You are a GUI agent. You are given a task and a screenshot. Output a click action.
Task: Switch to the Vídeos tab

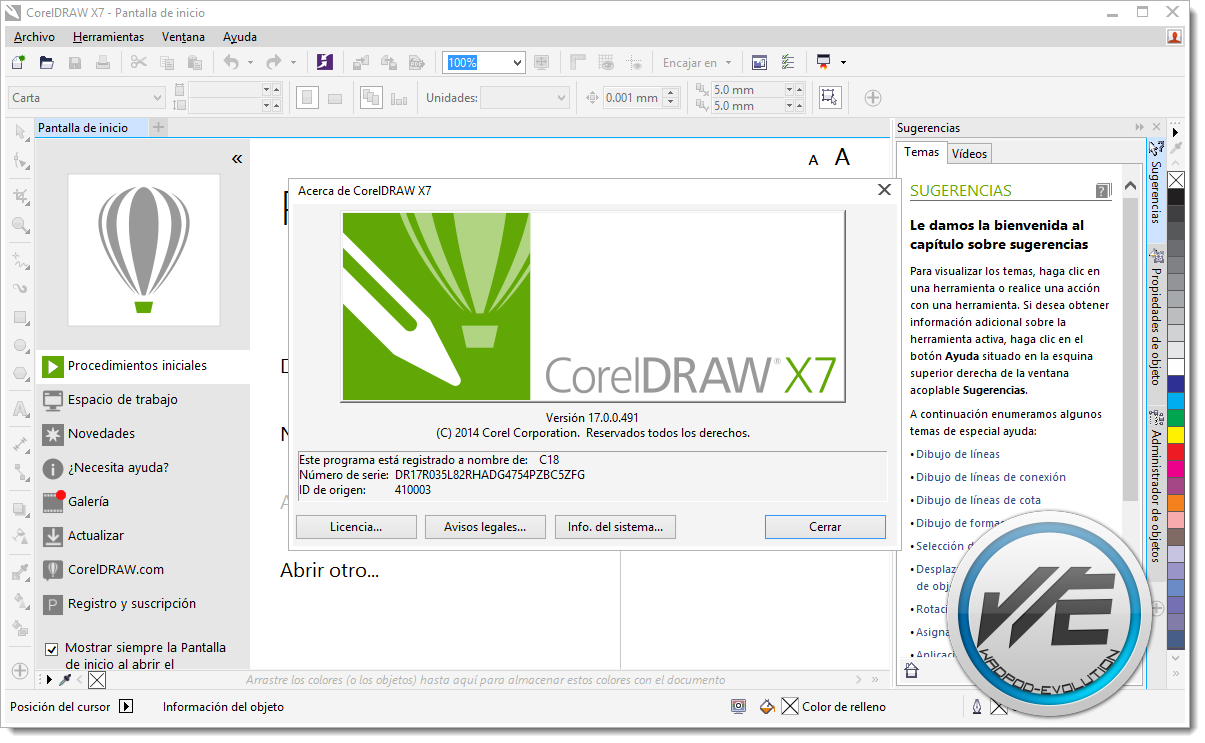pos(969,153)
